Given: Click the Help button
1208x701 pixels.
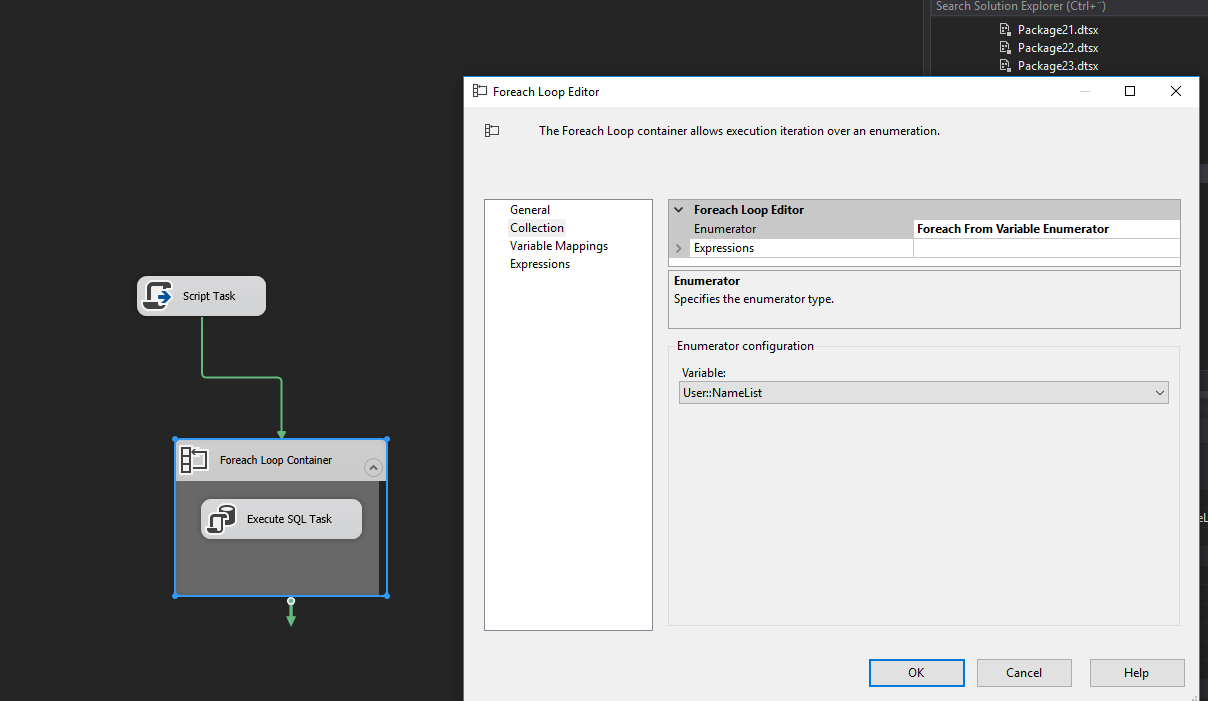Looking at the screenshot, I should click(1136, 673).
